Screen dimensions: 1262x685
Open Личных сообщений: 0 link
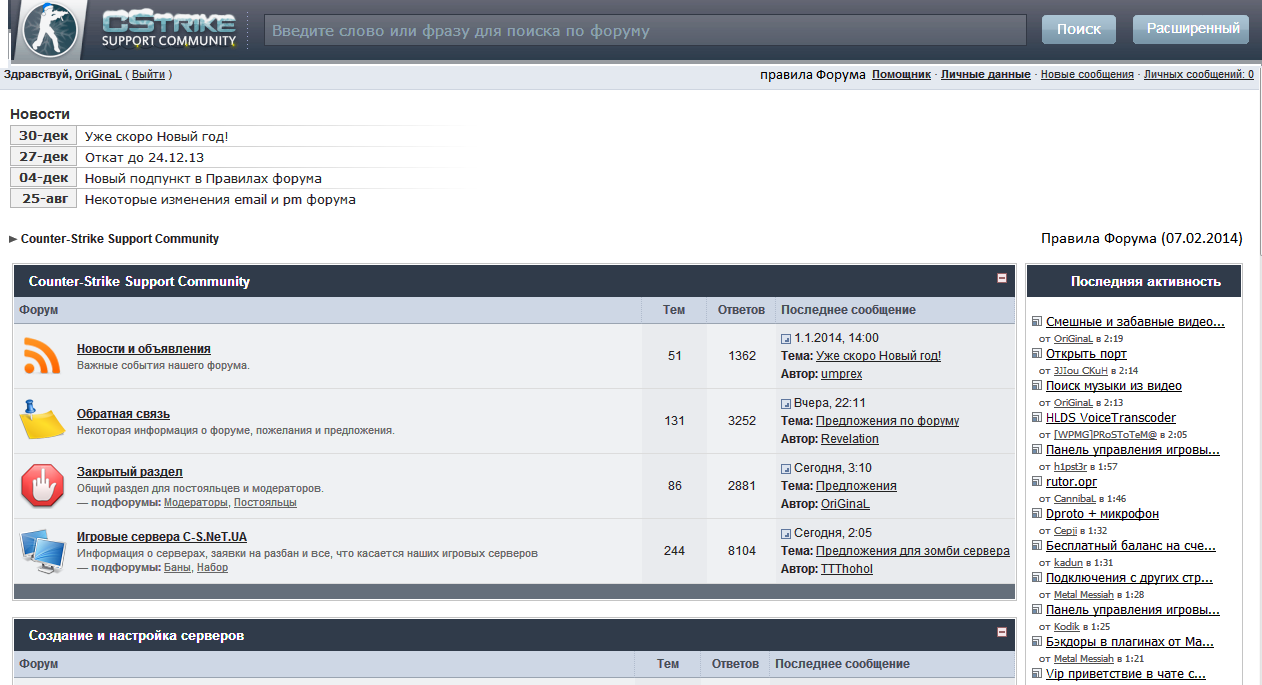click(1199, 74)
